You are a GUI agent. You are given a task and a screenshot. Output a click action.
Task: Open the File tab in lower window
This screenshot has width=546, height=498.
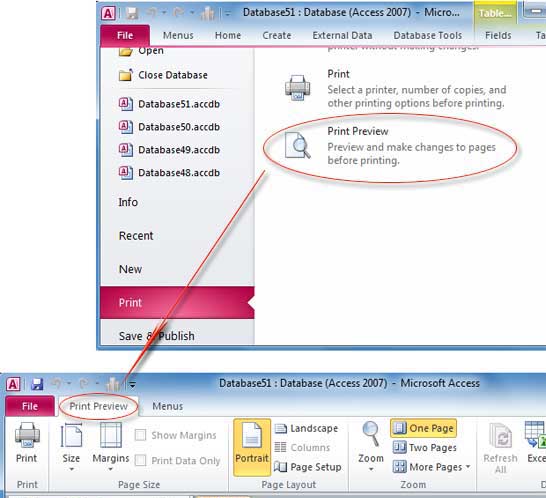[30, 406]
